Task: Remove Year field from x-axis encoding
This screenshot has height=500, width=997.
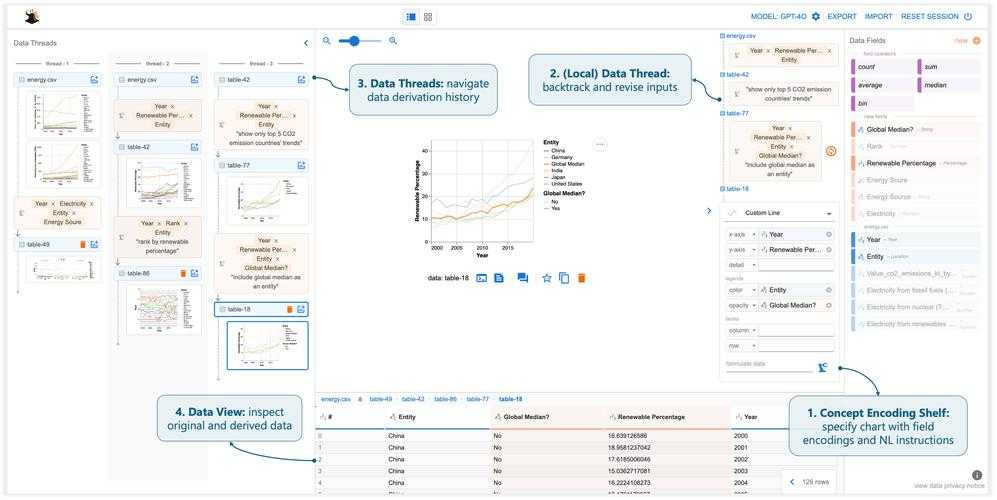Action: click(829, 234)
